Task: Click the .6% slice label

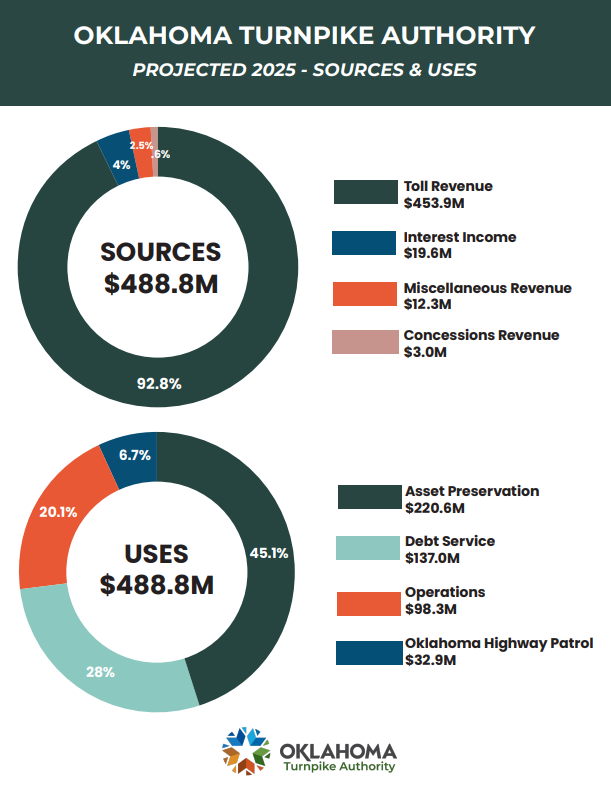Action: (161, 154)
